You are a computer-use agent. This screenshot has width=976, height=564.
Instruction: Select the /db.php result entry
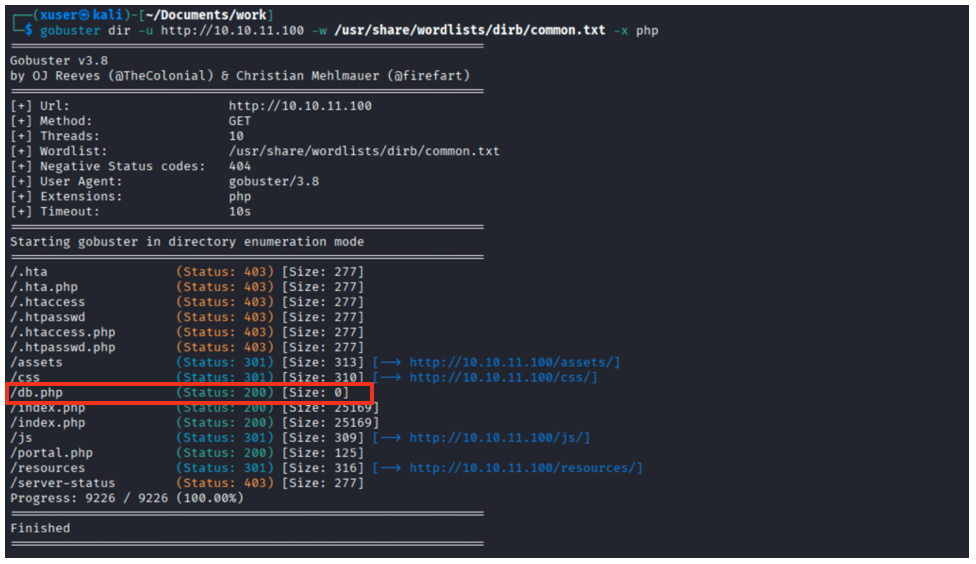[189, 393]
